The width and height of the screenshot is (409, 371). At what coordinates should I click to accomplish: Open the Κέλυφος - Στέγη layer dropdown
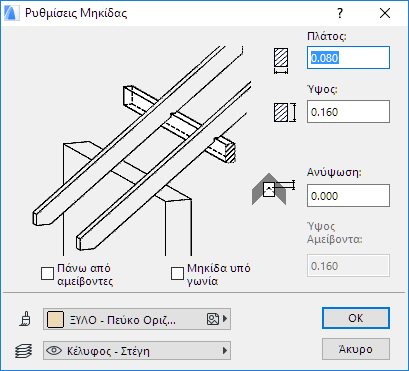pos(137,350)
